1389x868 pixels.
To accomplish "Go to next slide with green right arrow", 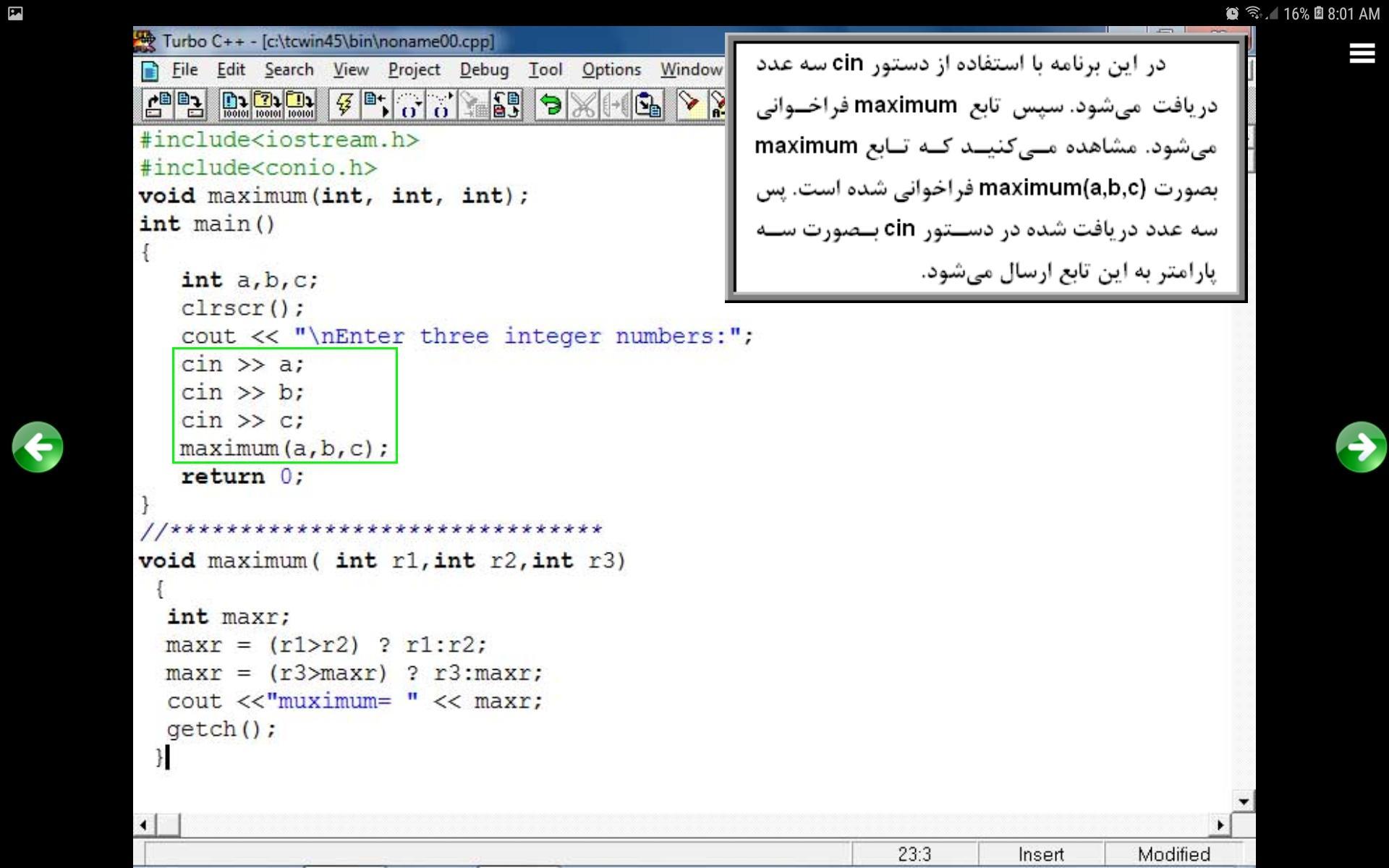I will [1362, 447].
